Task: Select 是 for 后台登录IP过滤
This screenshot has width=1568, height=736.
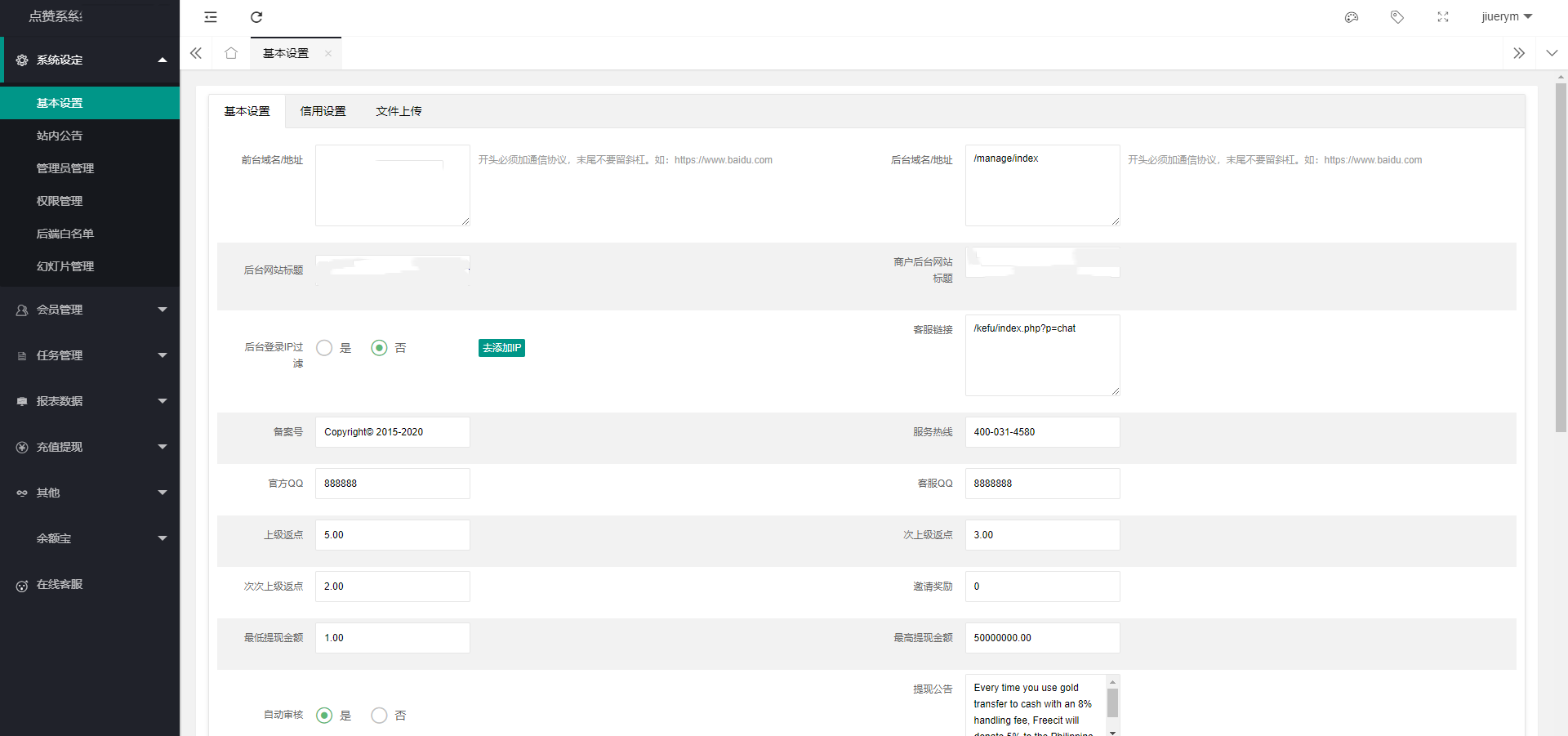Action: tap(324, 348)
